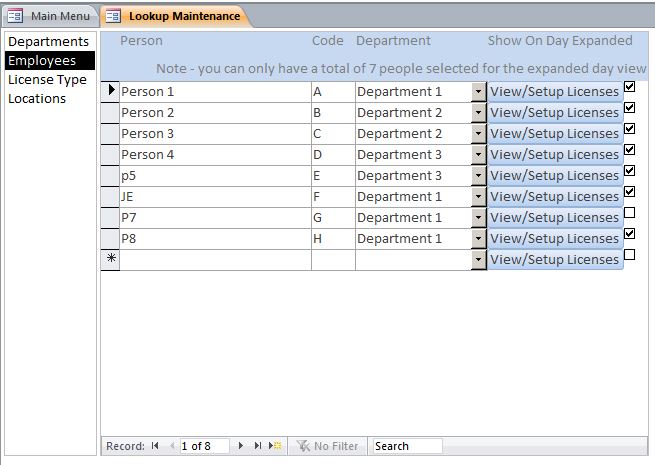The width and height of the screenshot is (655, 465).
Task: Click the empty Code field on new row
Action: tap(333, 259)
